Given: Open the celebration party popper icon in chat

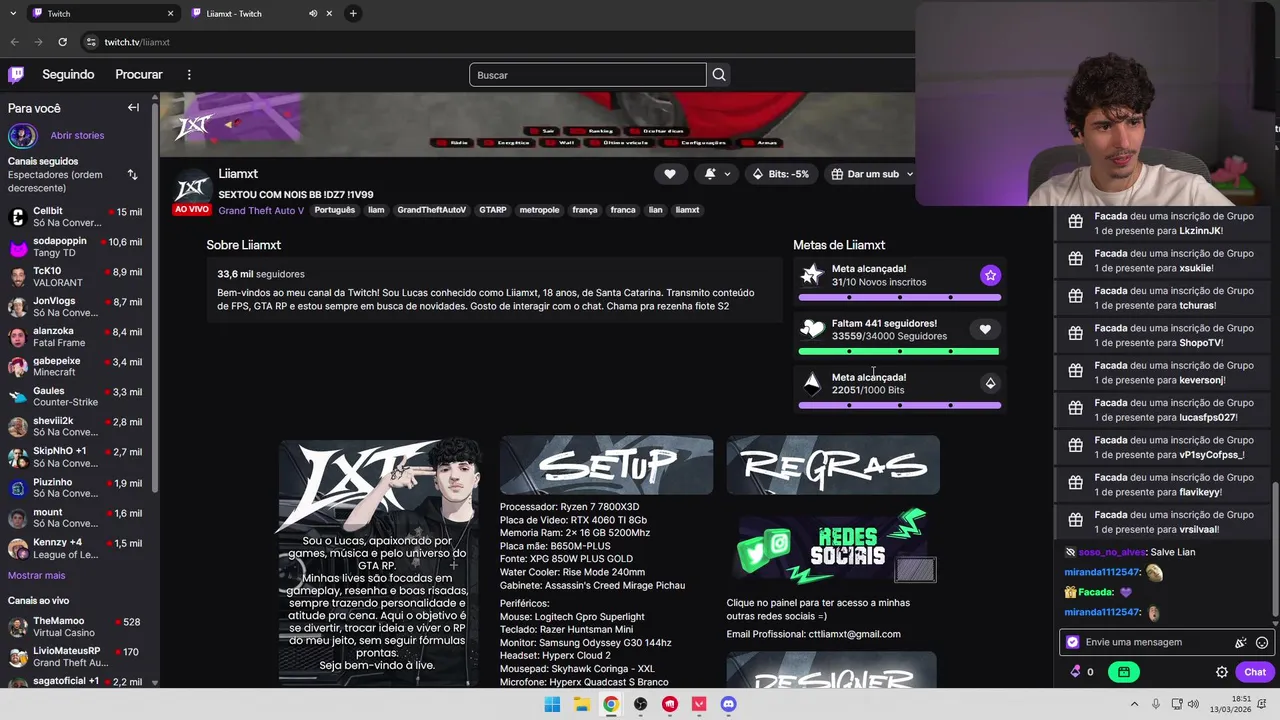Looking at the screenshot, I should click(x=1241, y=643).
